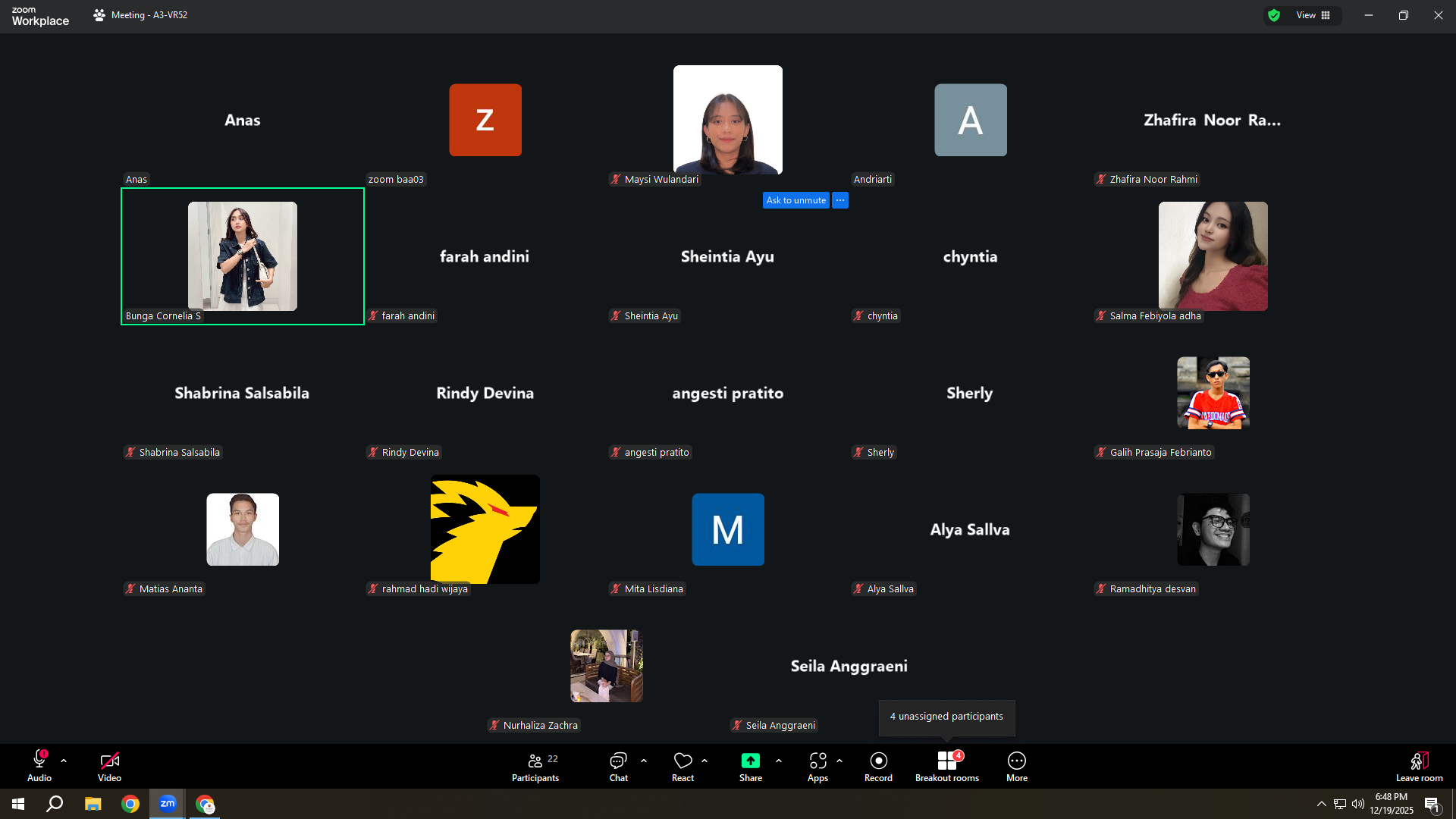
Task: Select Maysi Wulandari's profile photo
Action: (x=728, y=120)
